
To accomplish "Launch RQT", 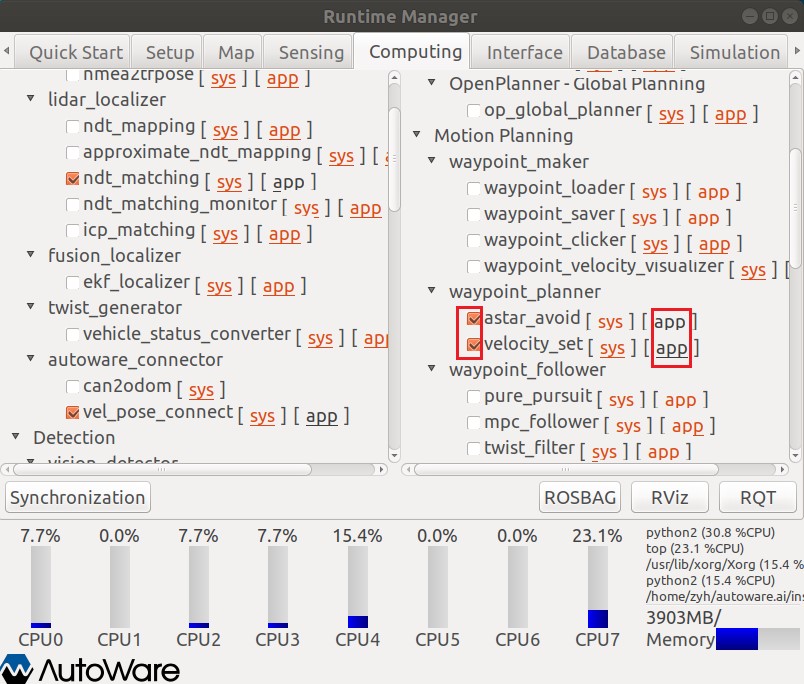I will pos(758,497).
